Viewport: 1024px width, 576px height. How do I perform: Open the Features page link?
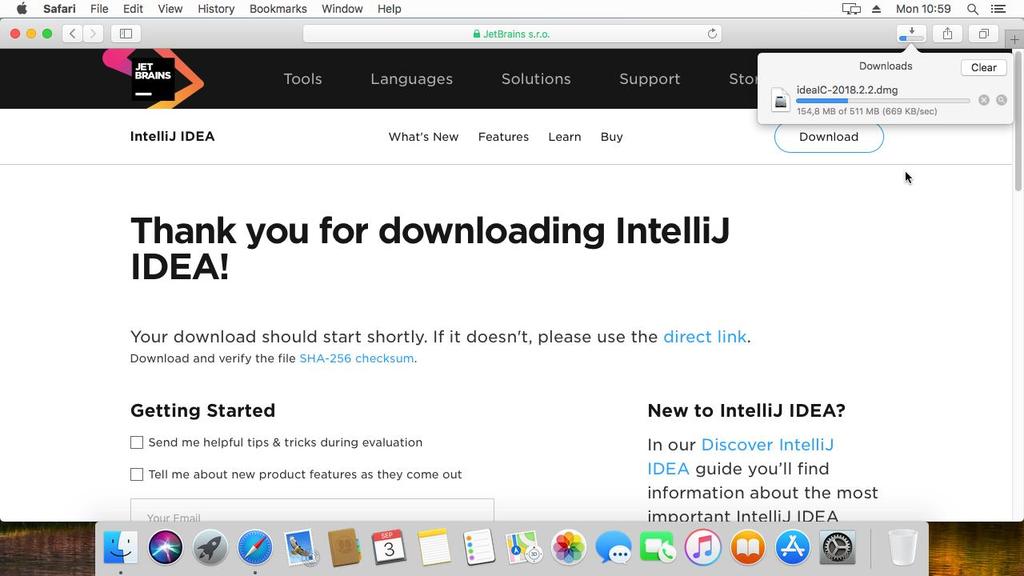(x=504, y=136)
